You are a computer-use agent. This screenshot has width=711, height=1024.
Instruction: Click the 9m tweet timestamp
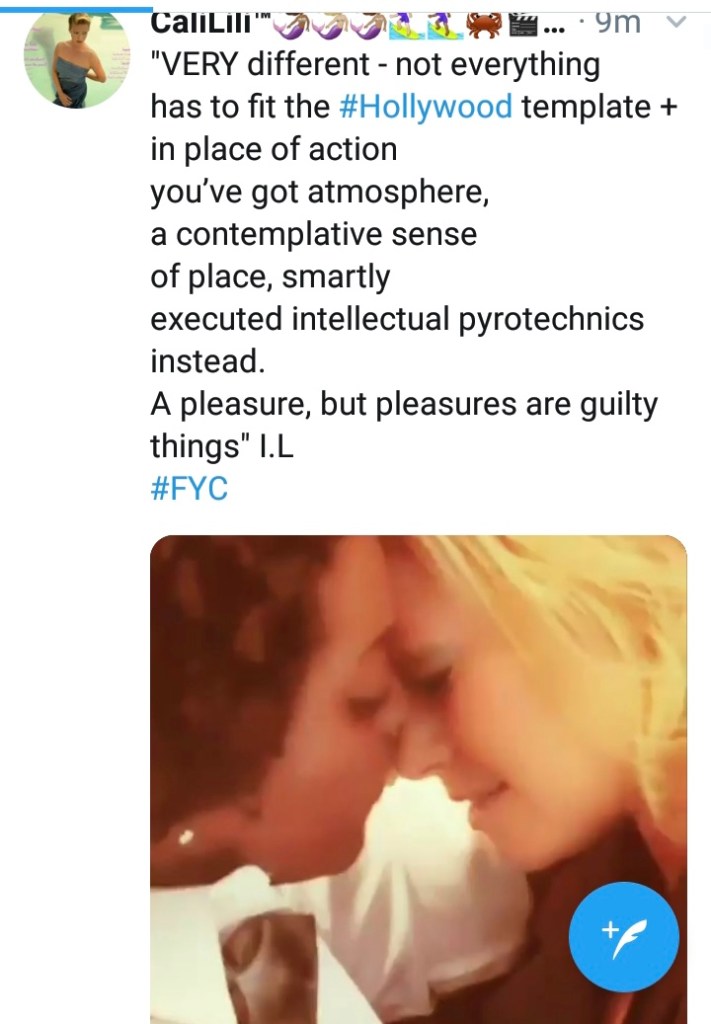618,22
